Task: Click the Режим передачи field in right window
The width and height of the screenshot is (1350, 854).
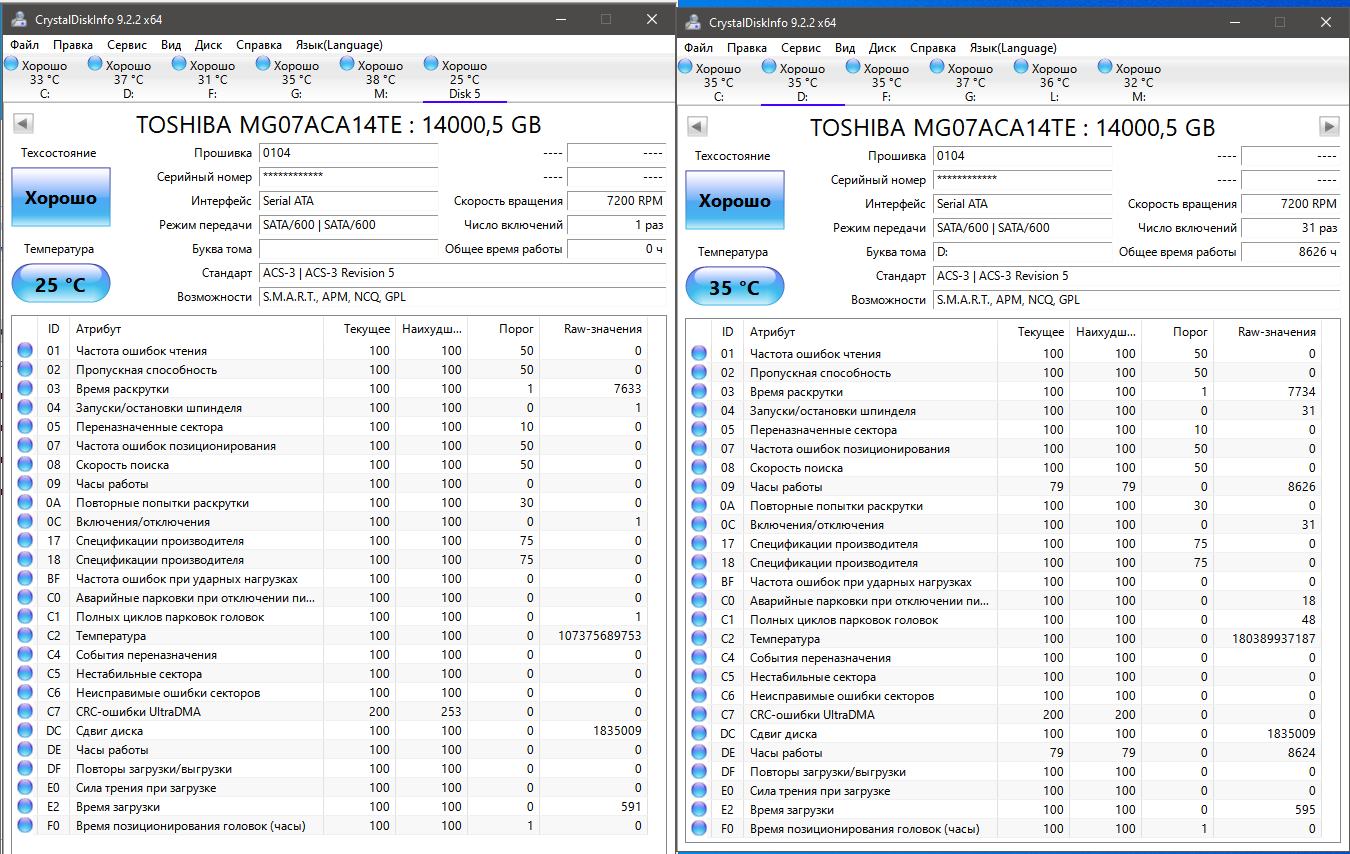Action: pos(1022,228)
